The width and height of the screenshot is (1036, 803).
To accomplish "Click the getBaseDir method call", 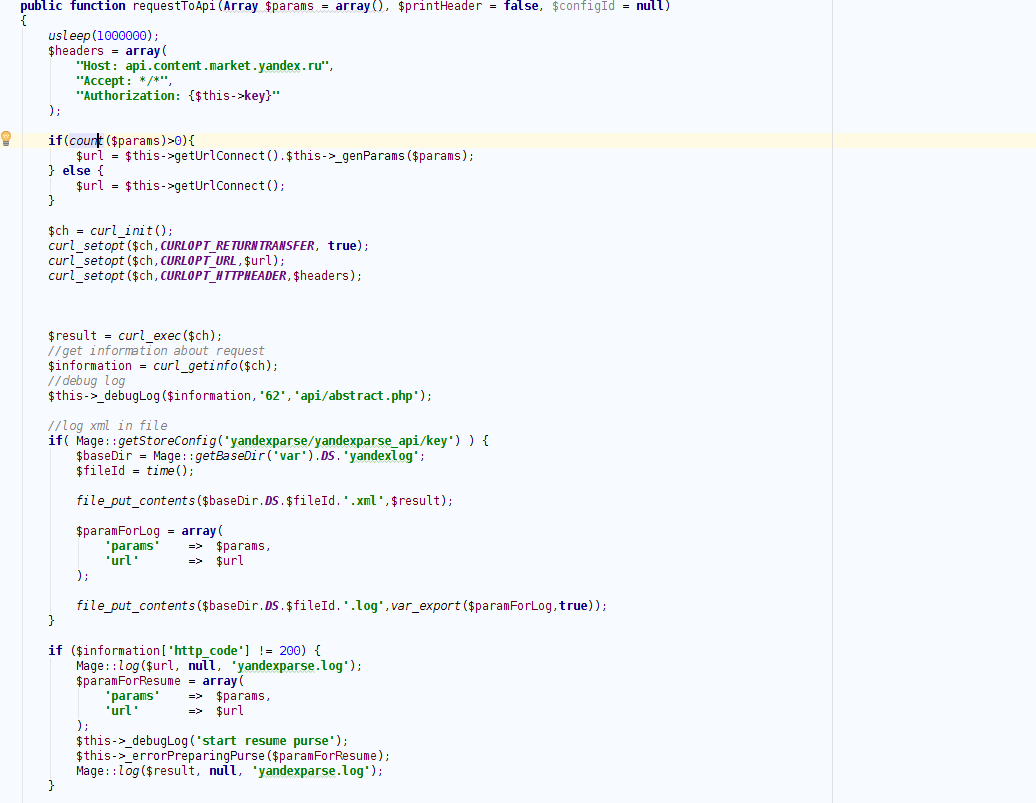I will (230, 455).
